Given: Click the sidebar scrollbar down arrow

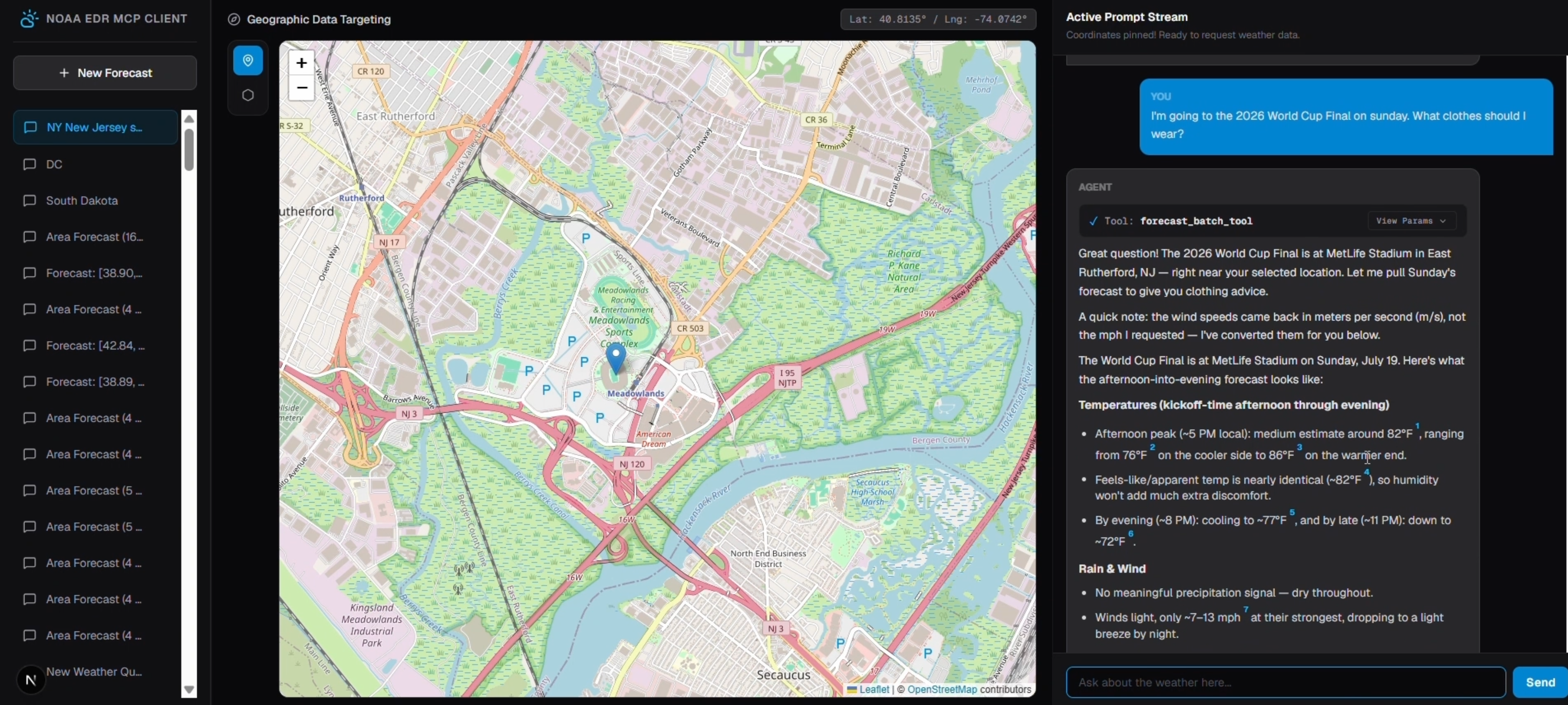Looking at the screenshot, I should [x=189, y=690].
